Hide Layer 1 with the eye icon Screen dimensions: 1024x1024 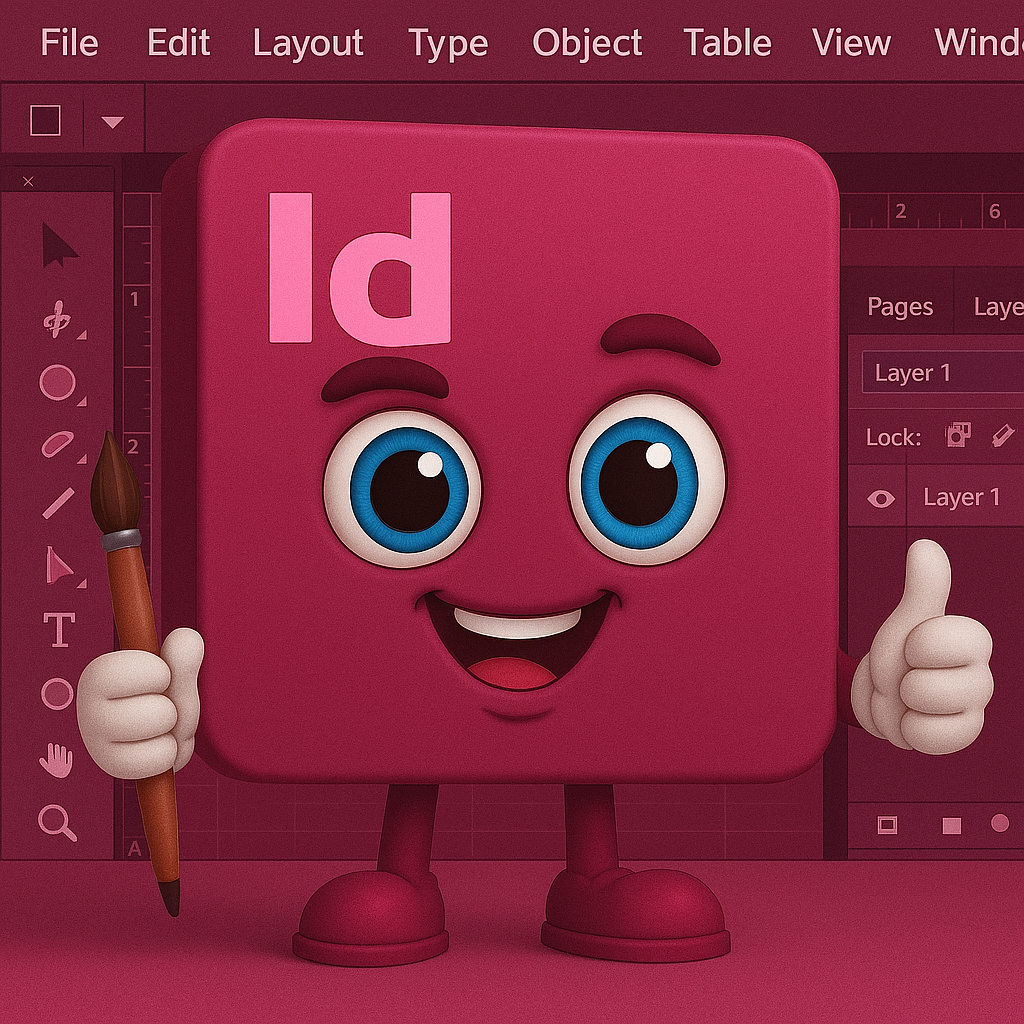pos(881,500)
